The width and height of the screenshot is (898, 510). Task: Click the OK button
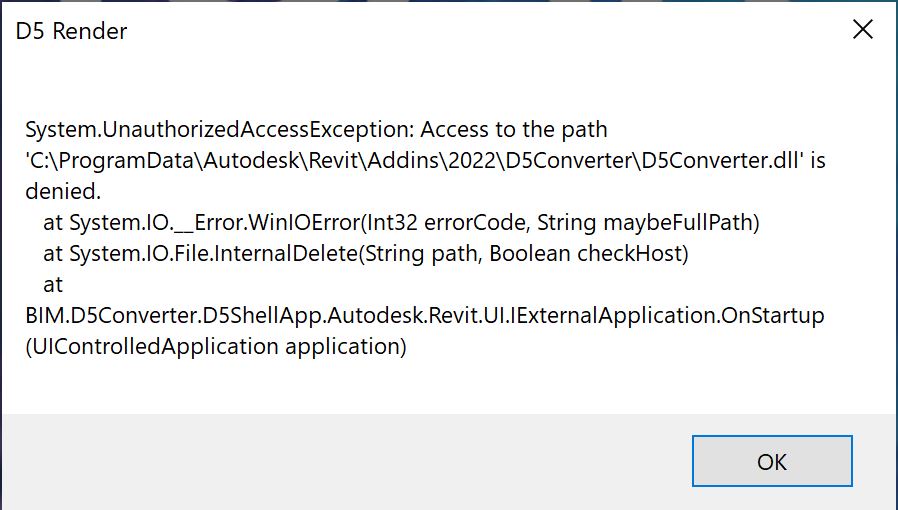[x=772, y=461]
